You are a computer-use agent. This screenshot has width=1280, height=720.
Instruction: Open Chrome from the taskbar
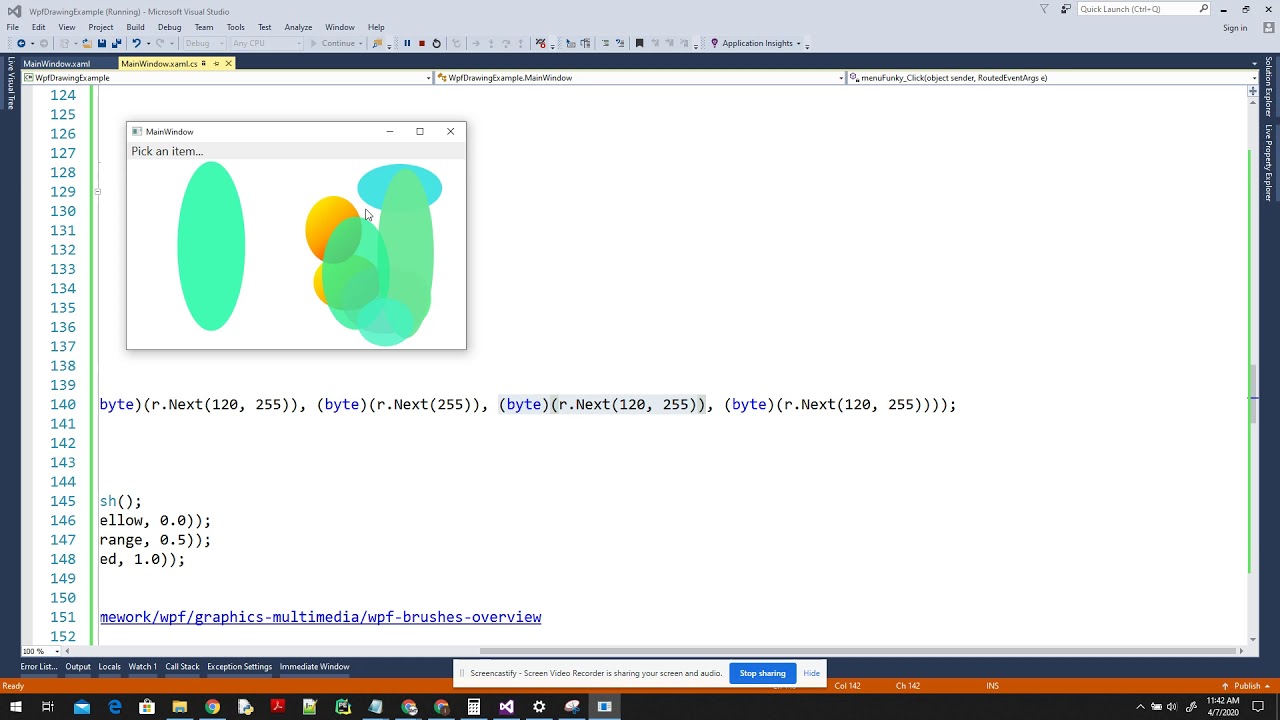(212, 707)
